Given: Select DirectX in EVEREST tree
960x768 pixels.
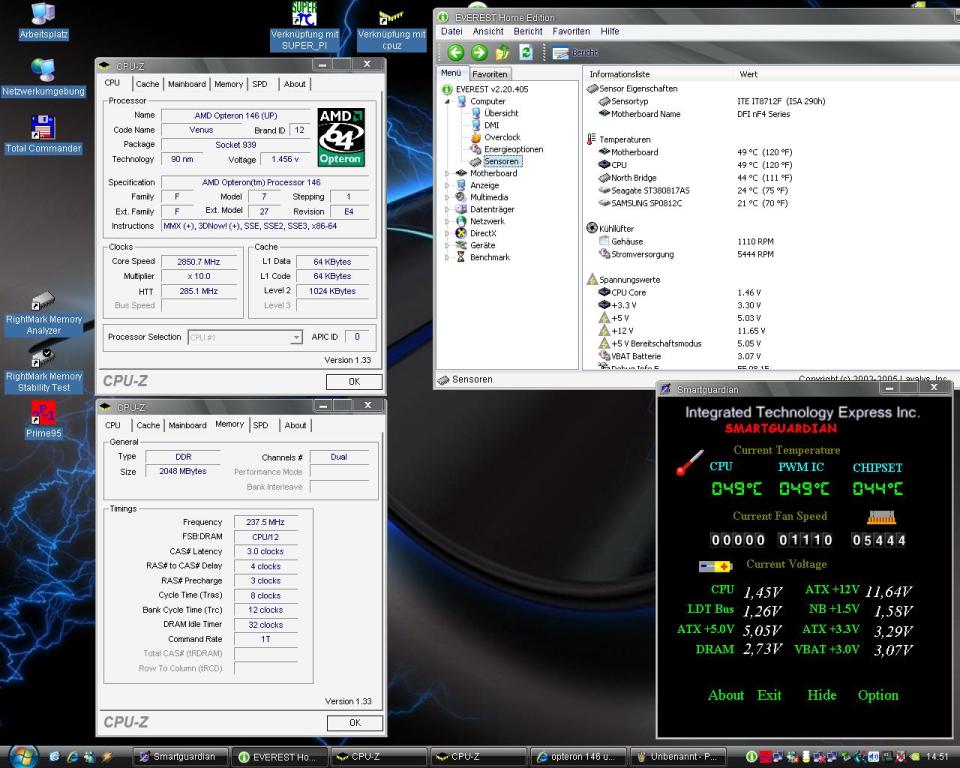Looking at the screenshot, I should coord(483,233).
